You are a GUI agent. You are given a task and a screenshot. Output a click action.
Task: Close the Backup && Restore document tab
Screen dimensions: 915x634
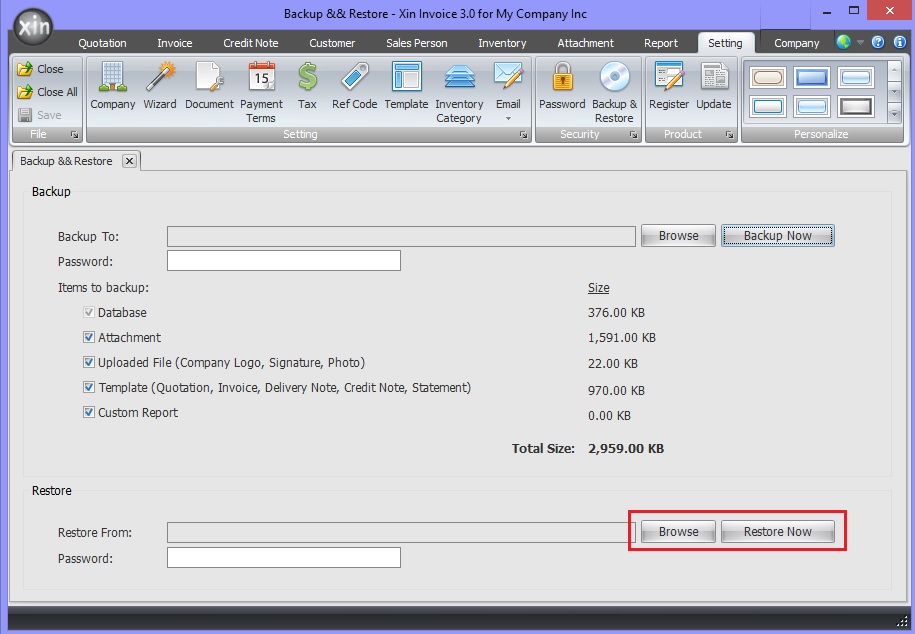(130, 161)
